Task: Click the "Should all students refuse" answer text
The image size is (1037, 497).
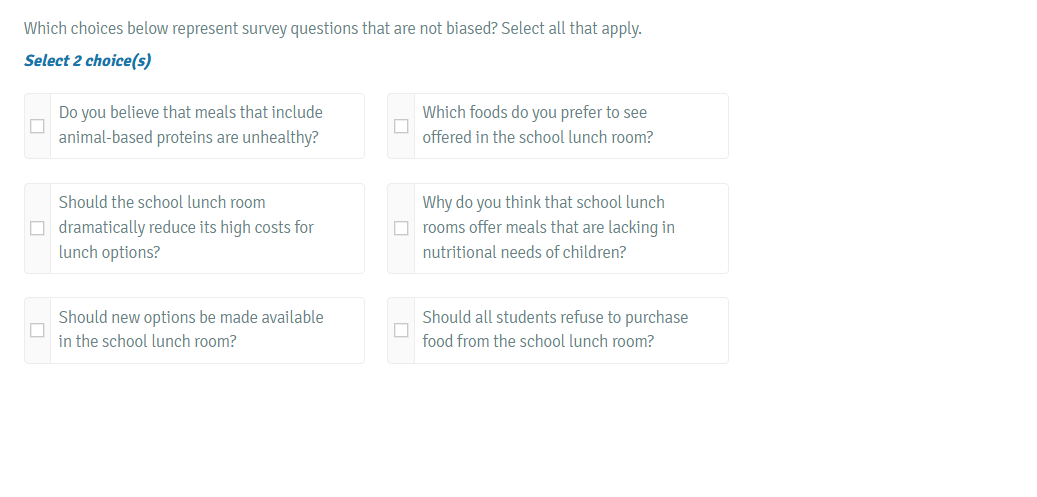Action: (555, 317)
